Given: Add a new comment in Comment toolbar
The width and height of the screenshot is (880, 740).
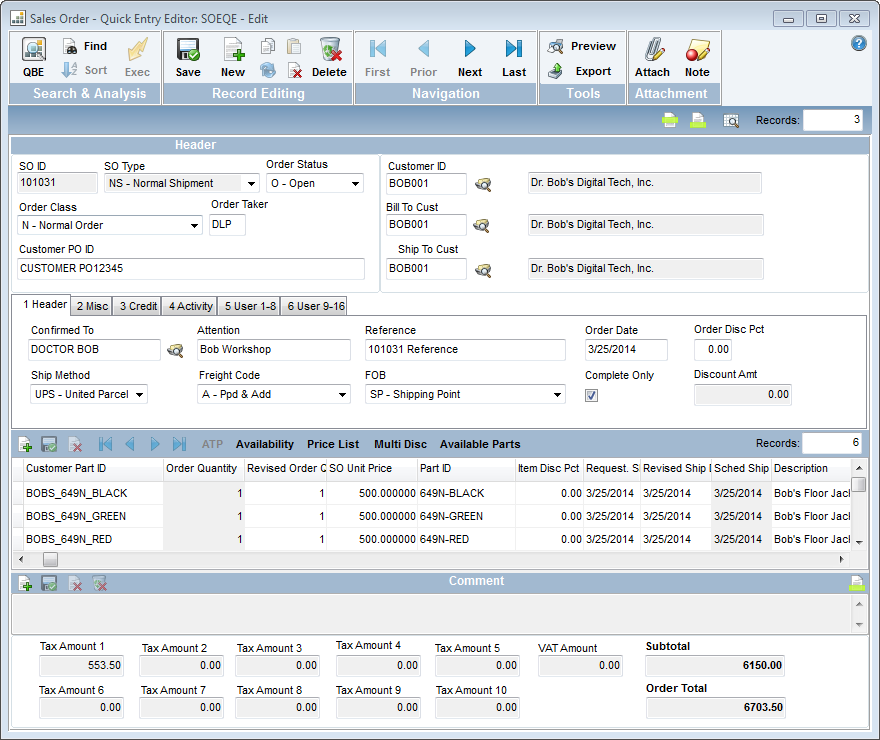Looking at the screenshot, I should click(25, 583).
